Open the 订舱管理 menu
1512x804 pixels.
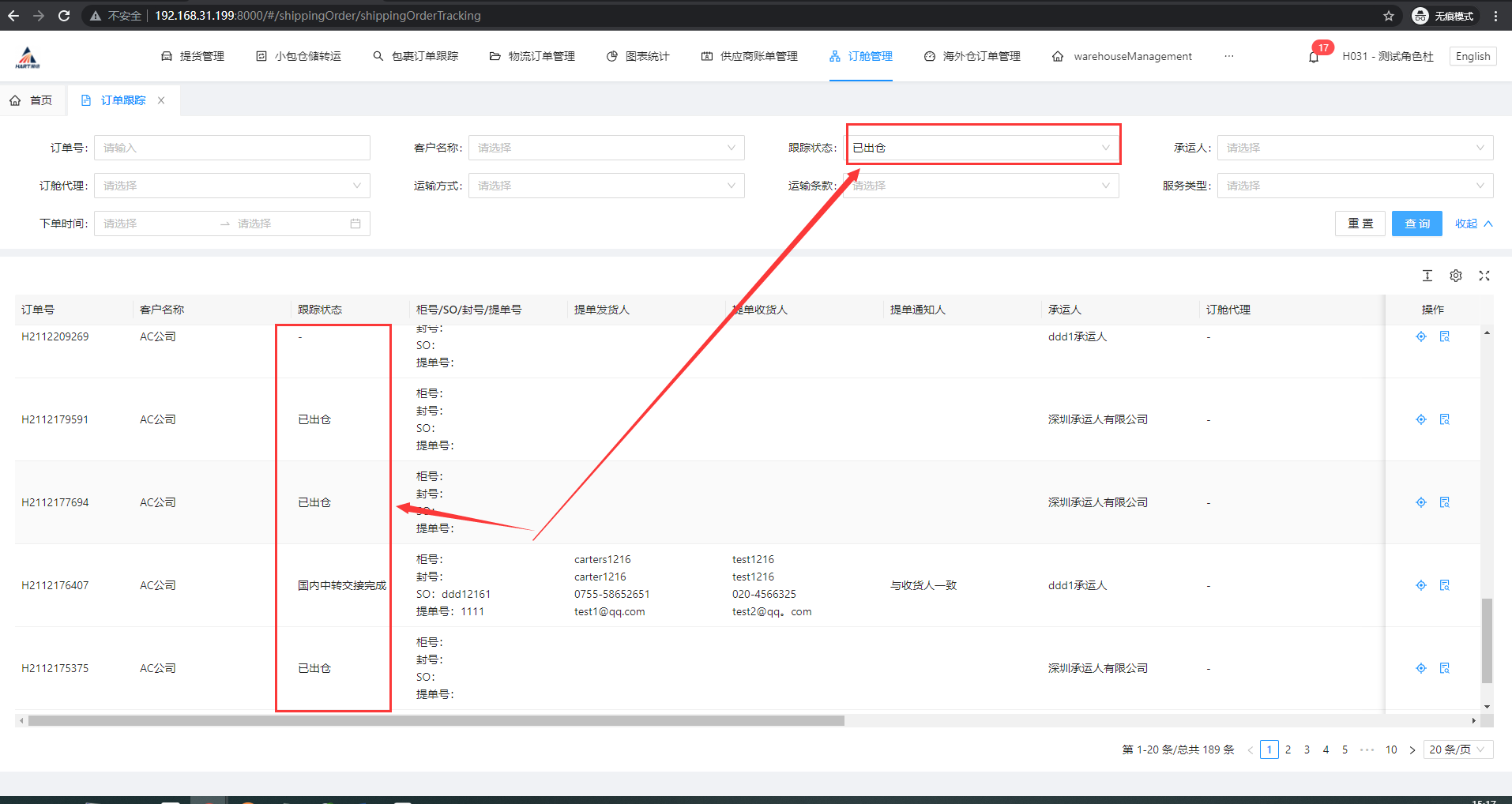pyautogui.click(x=861, y=56)
